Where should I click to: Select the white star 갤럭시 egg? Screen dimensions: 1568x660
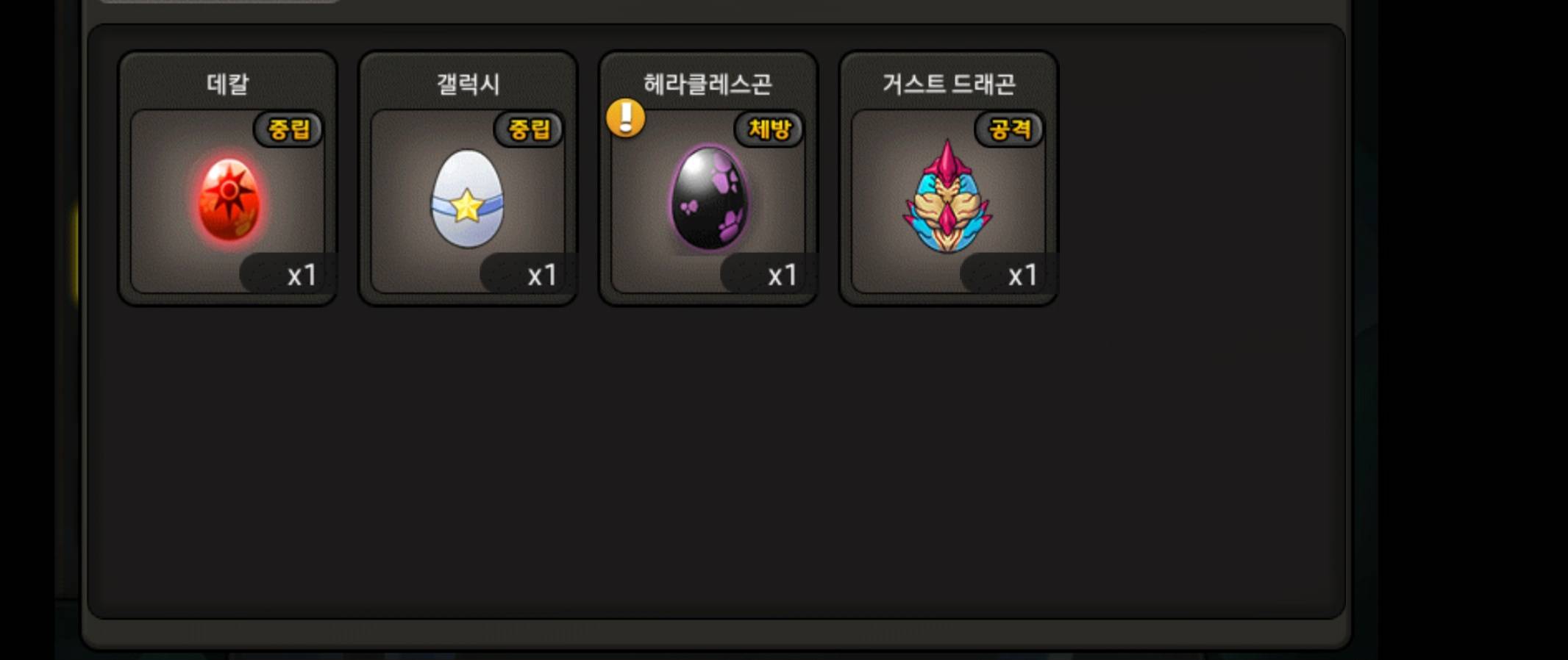(467, 198)
